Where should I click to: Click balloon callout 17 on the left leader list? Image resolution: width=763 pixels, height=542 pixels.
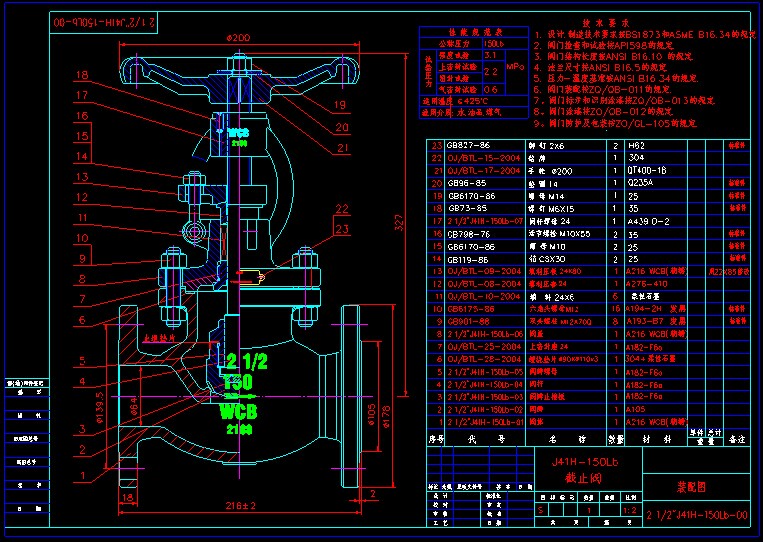click(x=82, y=95)
